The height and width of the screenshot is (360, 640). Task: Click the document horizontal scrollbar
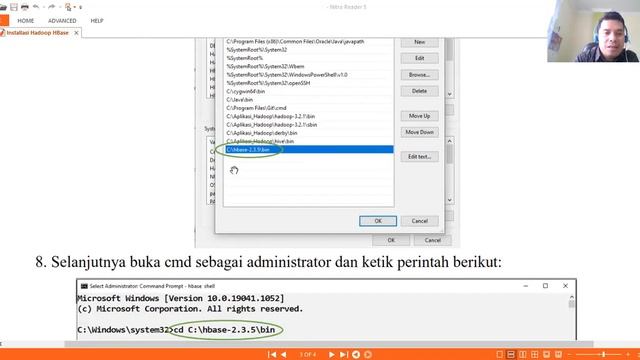[x=329, y=344]
